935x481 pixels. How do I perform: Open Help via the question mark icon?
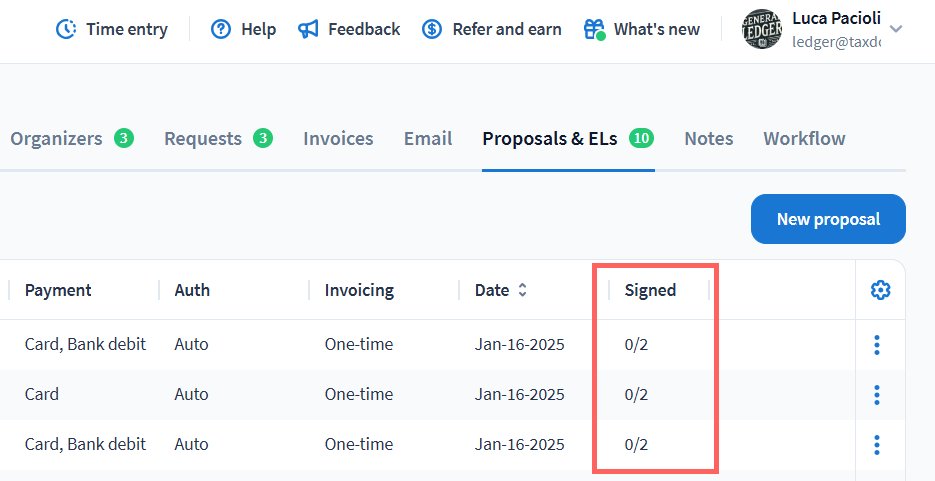coord(221,29)
